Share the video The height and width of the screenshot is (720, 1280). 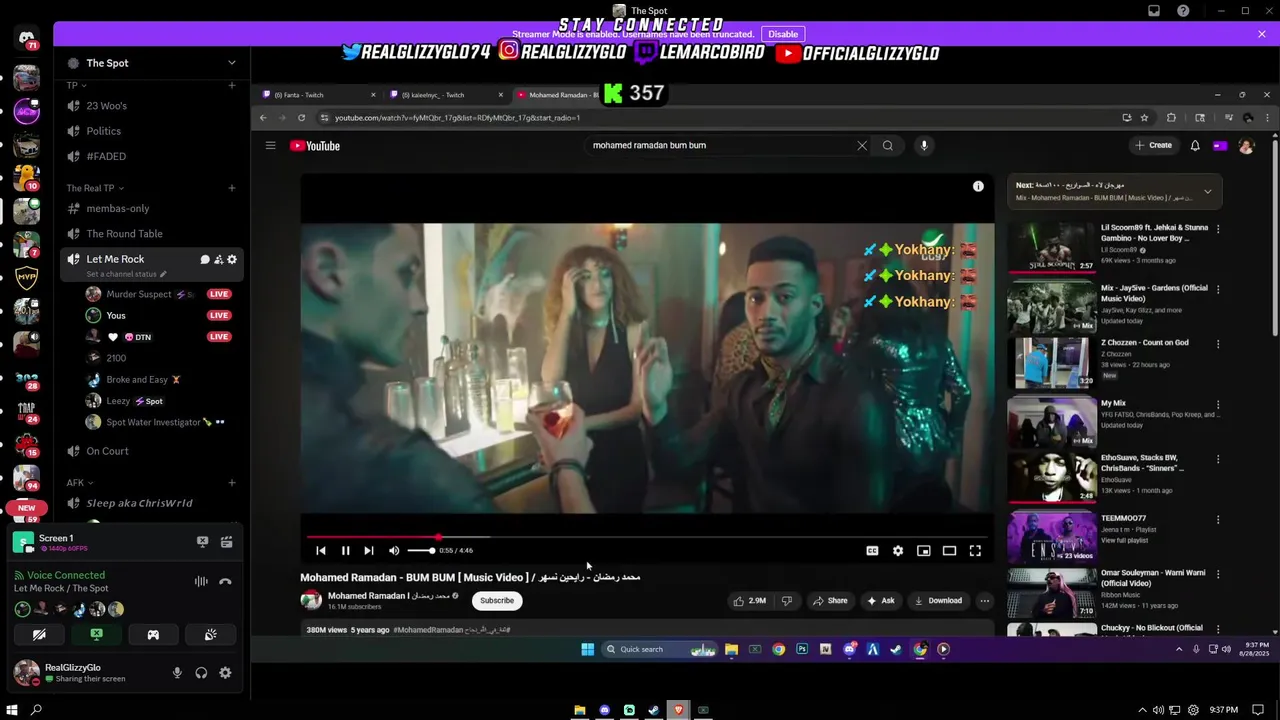pyautogui.click(x=830, y=601)
